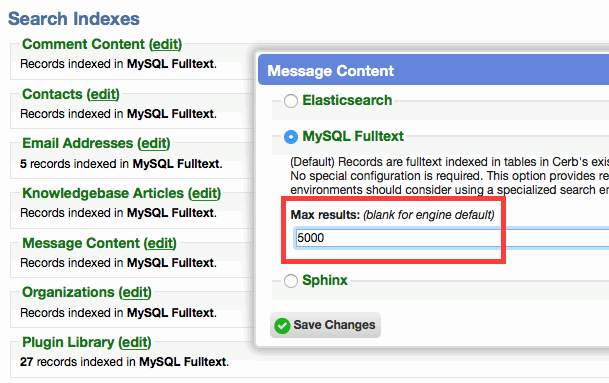Open edit link for Knowledgebase Articles

pyautogui.click(x=205, y=193)
